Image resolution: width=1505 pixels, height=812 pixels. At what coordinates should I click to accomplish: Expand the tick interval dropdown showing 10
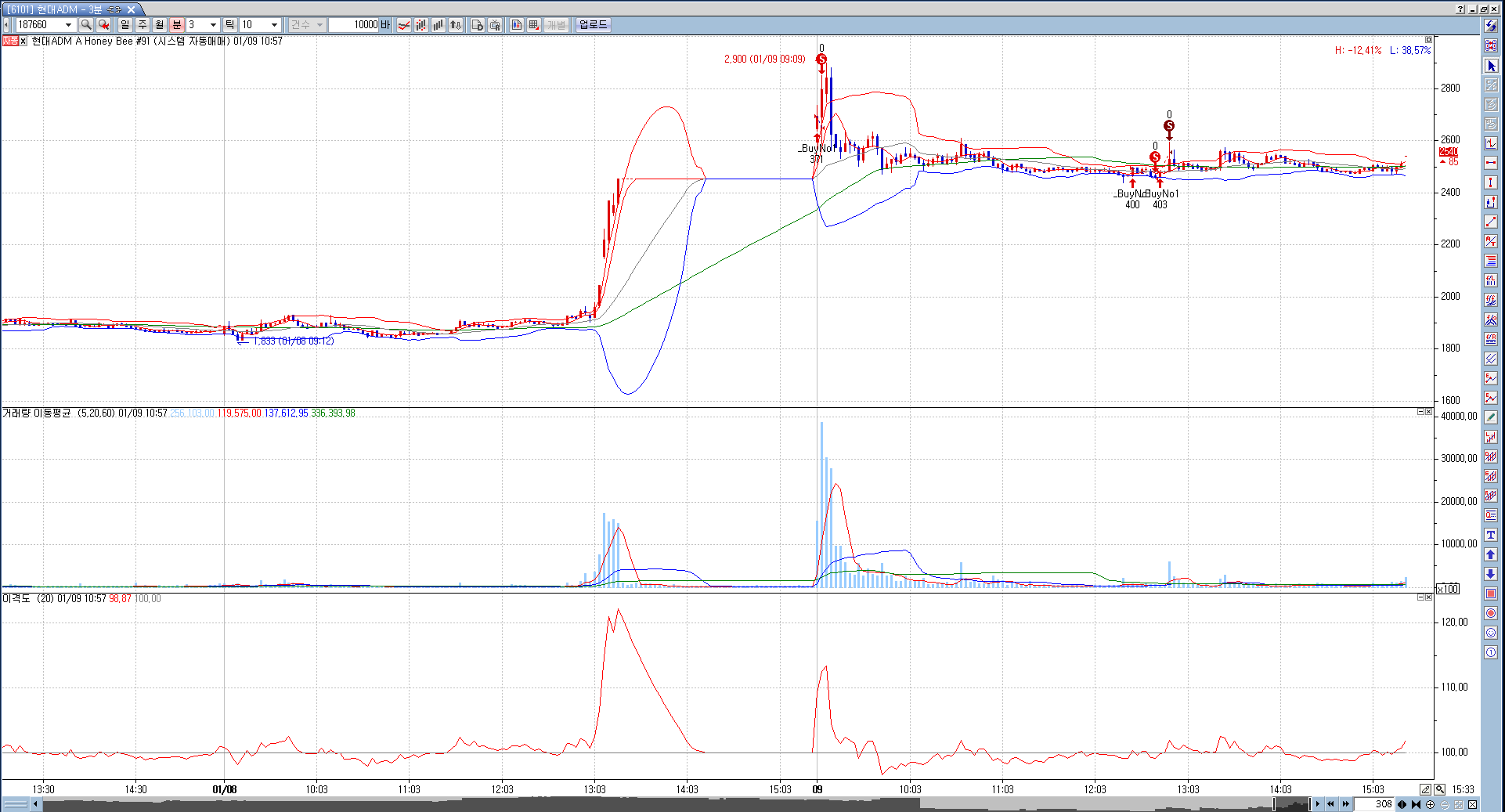(x=274, y=25)
